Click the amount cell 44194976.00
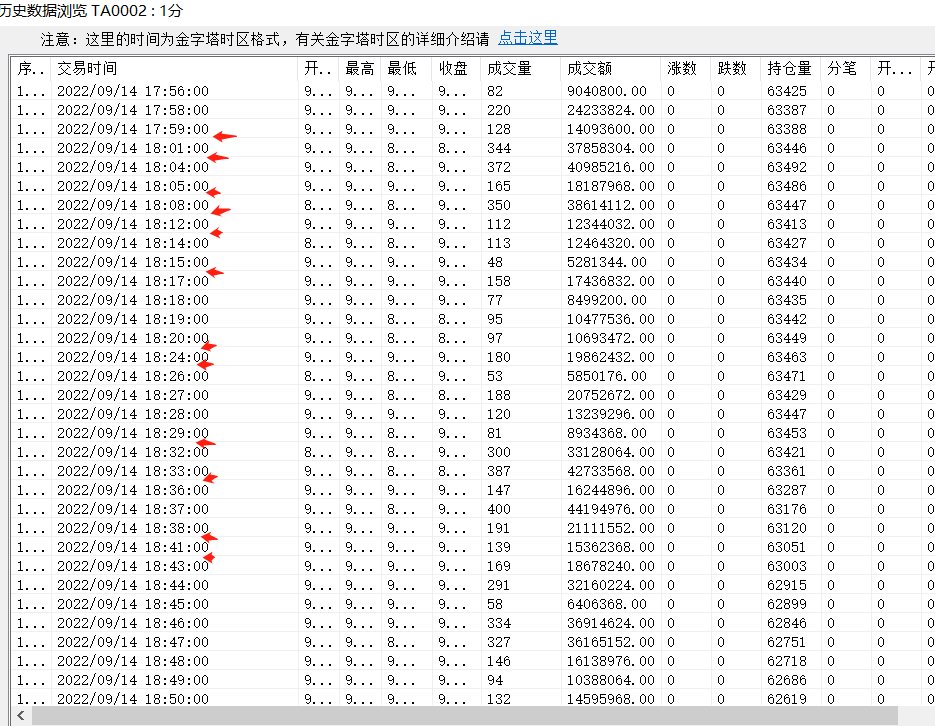Screen dimensions: 935x726 (x=611, y=509)
